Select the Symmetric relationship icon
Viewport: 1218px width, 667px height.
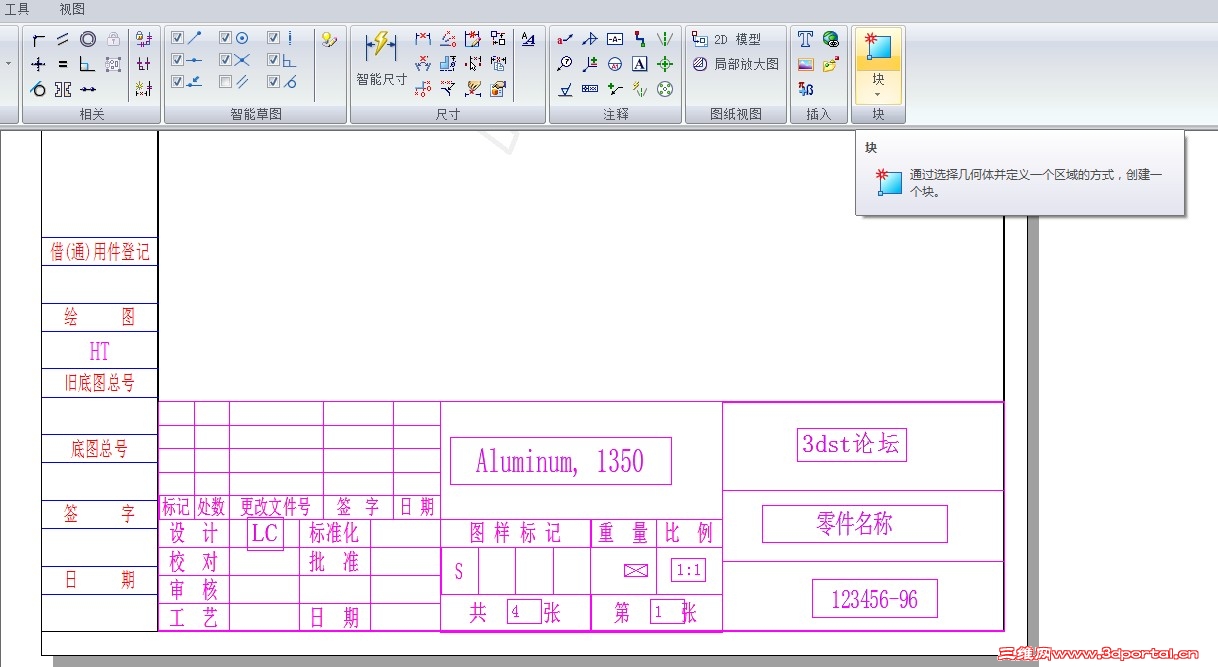pos(63,89)
